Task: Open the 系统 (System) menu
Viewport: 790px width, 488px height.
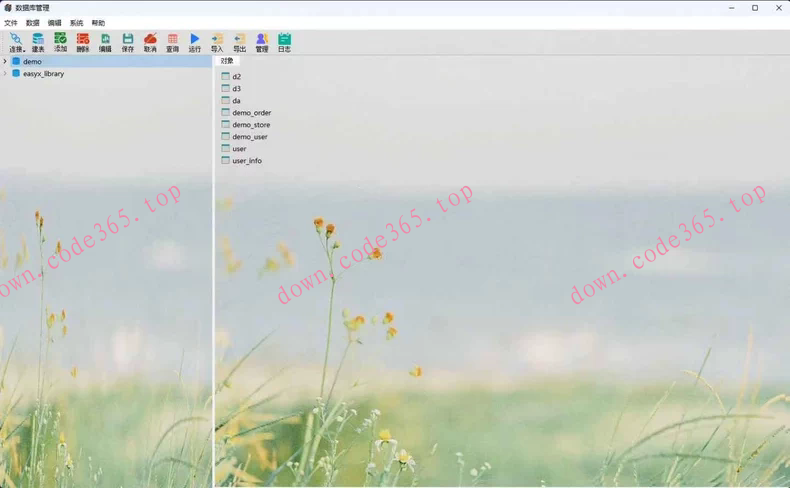Action: tap(77, 23)
